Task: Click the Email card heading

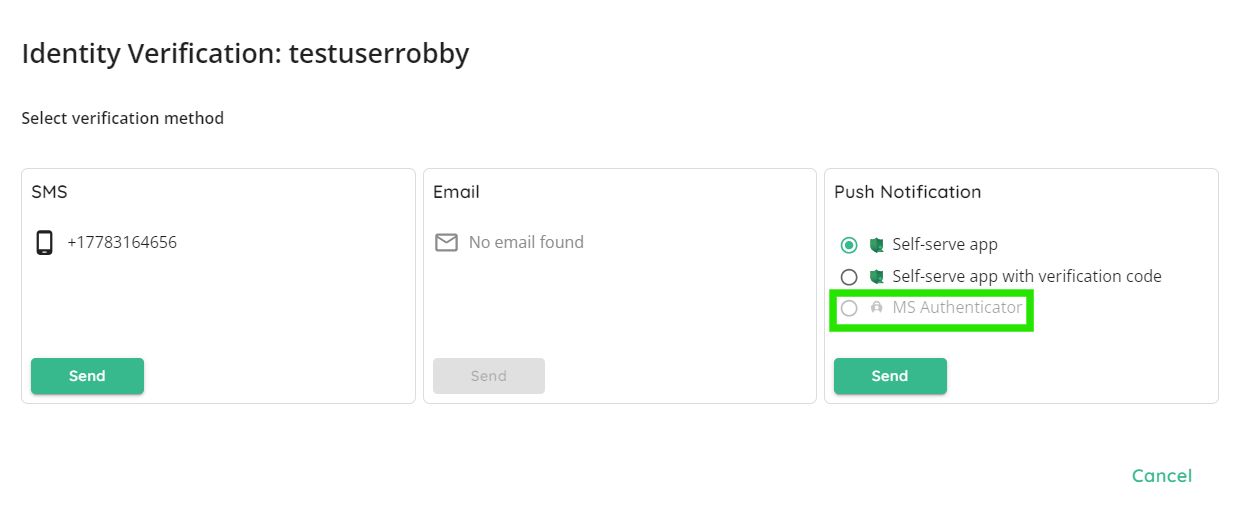Action: (456, 192)
